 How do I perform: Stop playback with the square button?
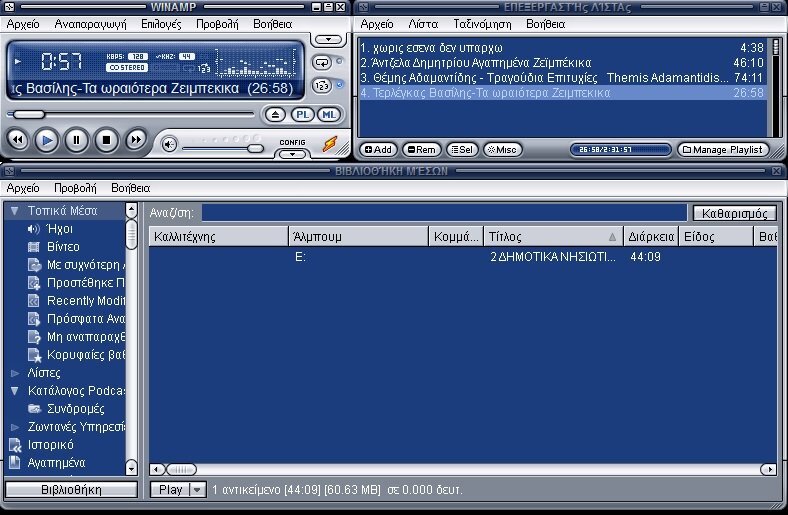pyautogui.click(x=106, y=140)
